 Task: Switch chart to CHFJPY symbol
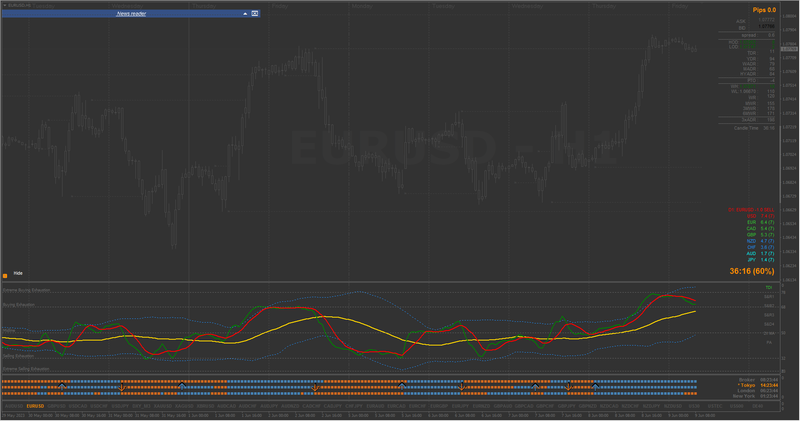tap(354, 406)
